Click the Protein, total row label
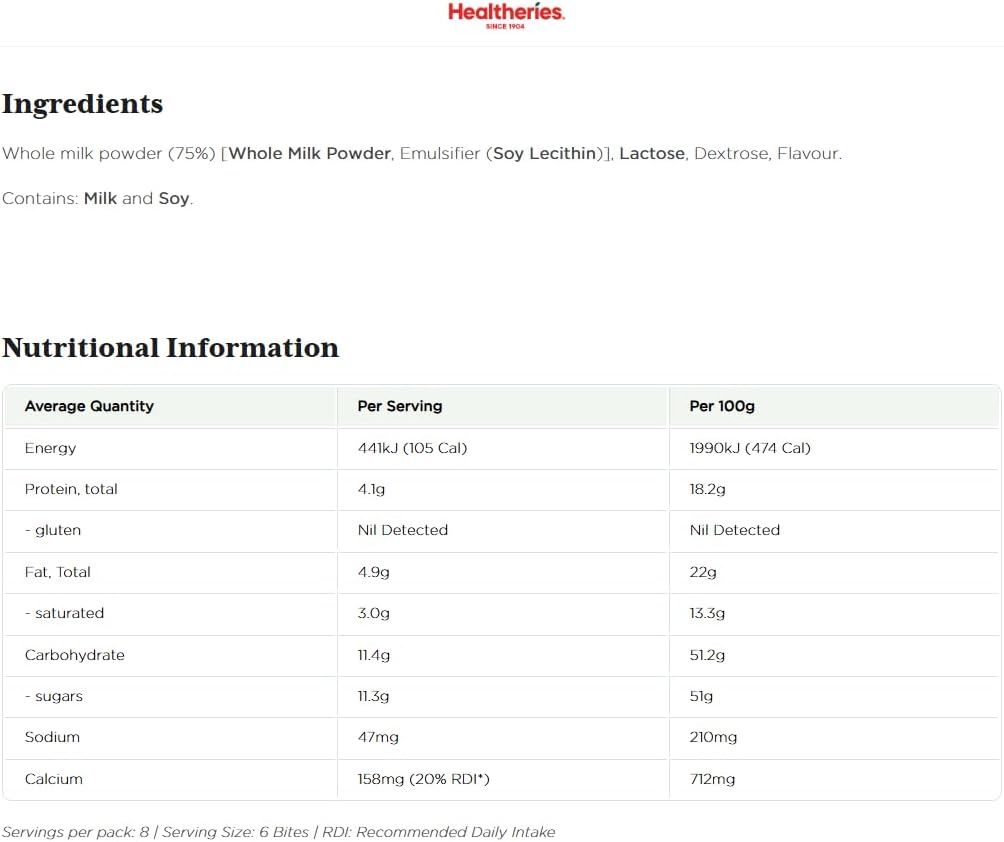 coord(71,489)
